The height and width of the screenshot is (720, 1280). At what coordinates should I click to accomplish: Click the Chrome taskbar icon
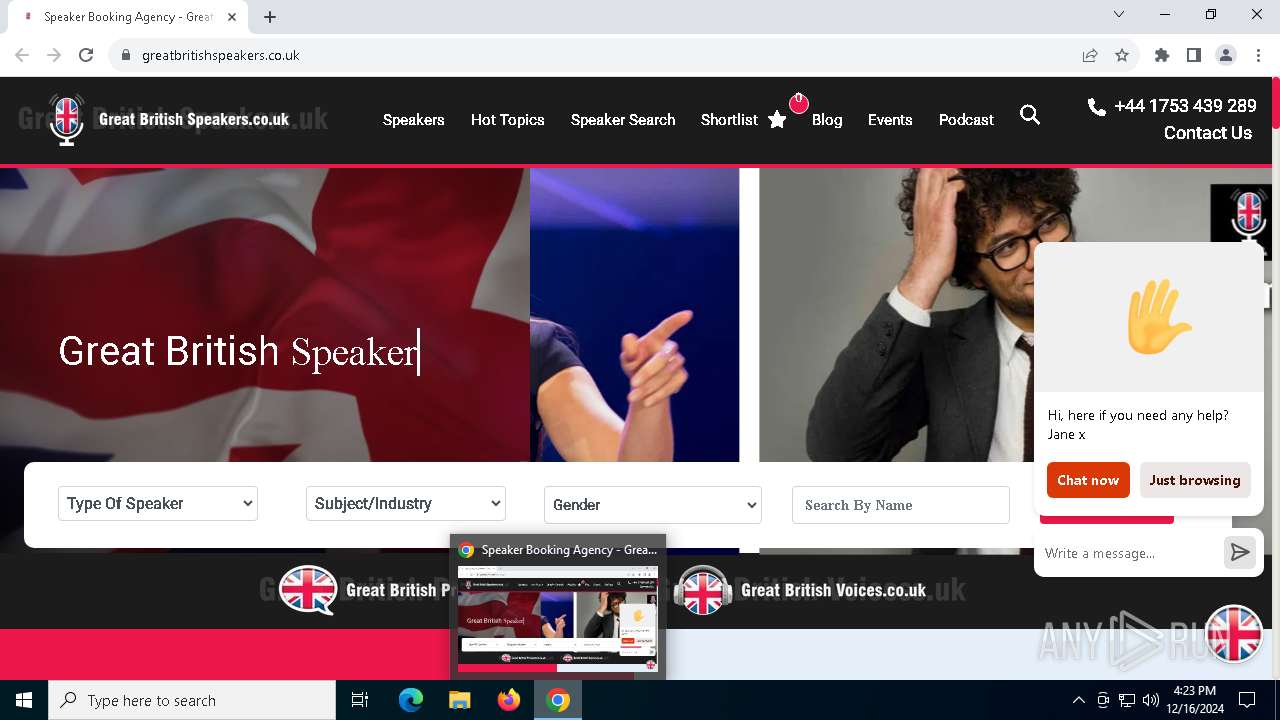coord(558,700)
